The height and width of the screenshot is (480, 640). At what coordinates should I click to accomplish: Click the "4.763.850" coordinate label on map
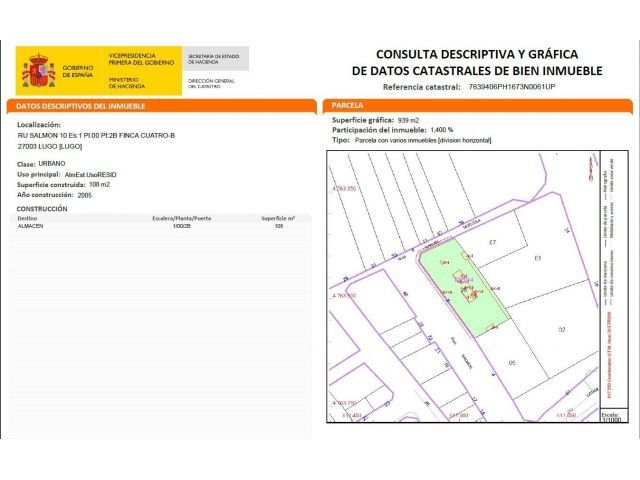(344, 189)
